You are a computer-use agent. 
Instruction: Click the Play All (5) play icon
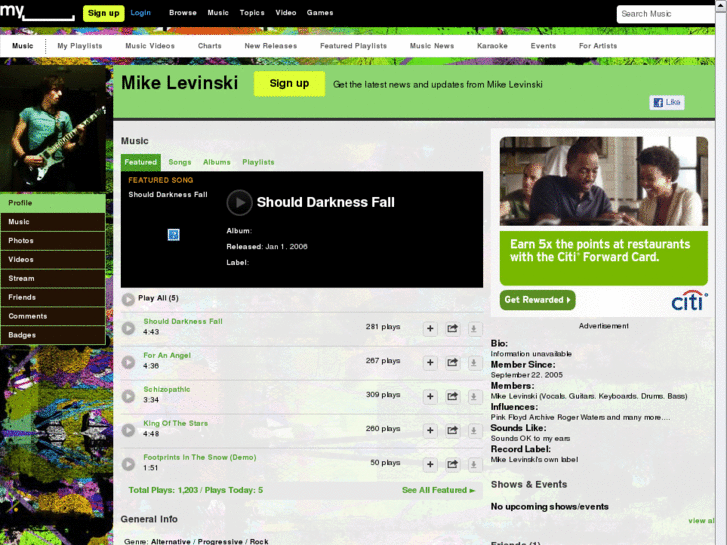(128, 299)
